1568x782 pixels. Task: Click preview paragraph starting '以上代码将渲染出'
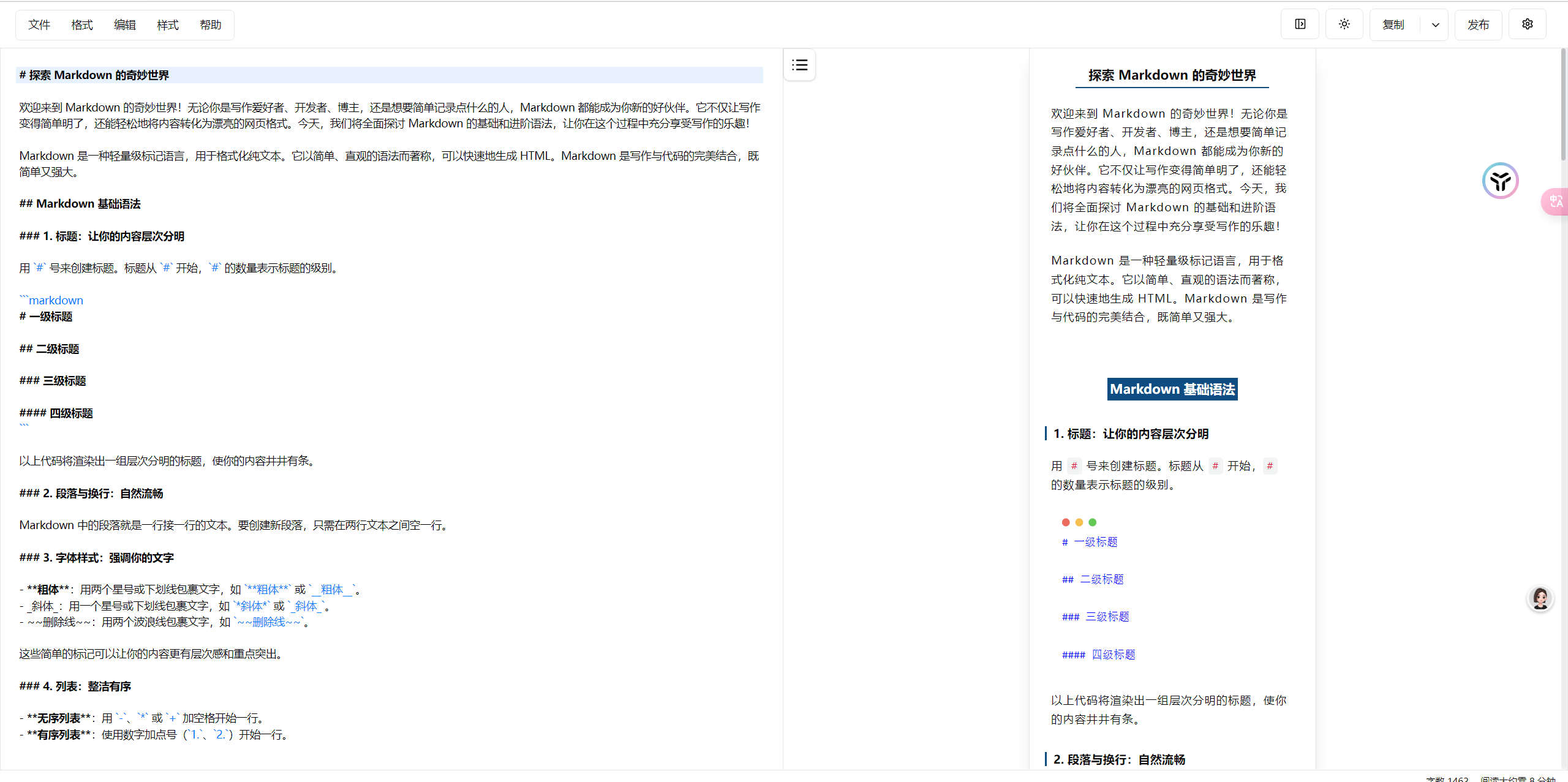pos(1169,710)
